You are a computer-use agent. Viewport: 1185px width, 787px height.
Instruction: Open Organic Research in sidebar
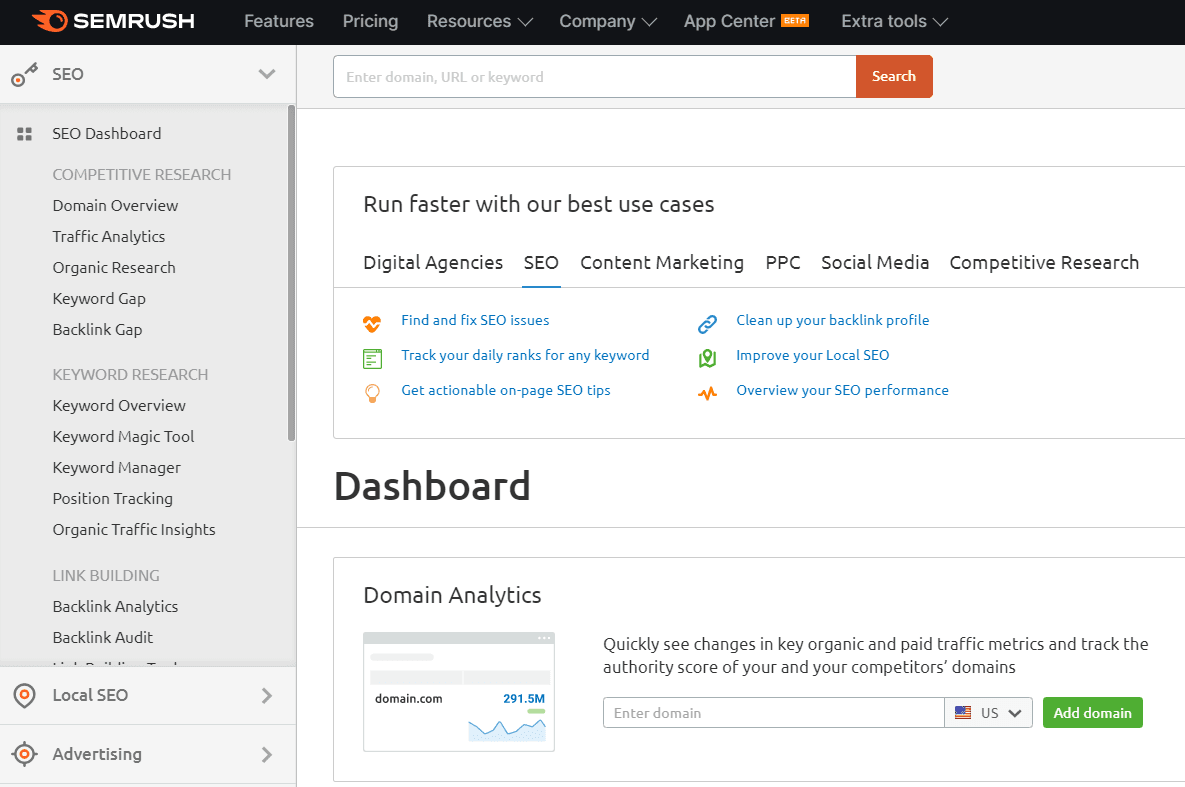114,268
